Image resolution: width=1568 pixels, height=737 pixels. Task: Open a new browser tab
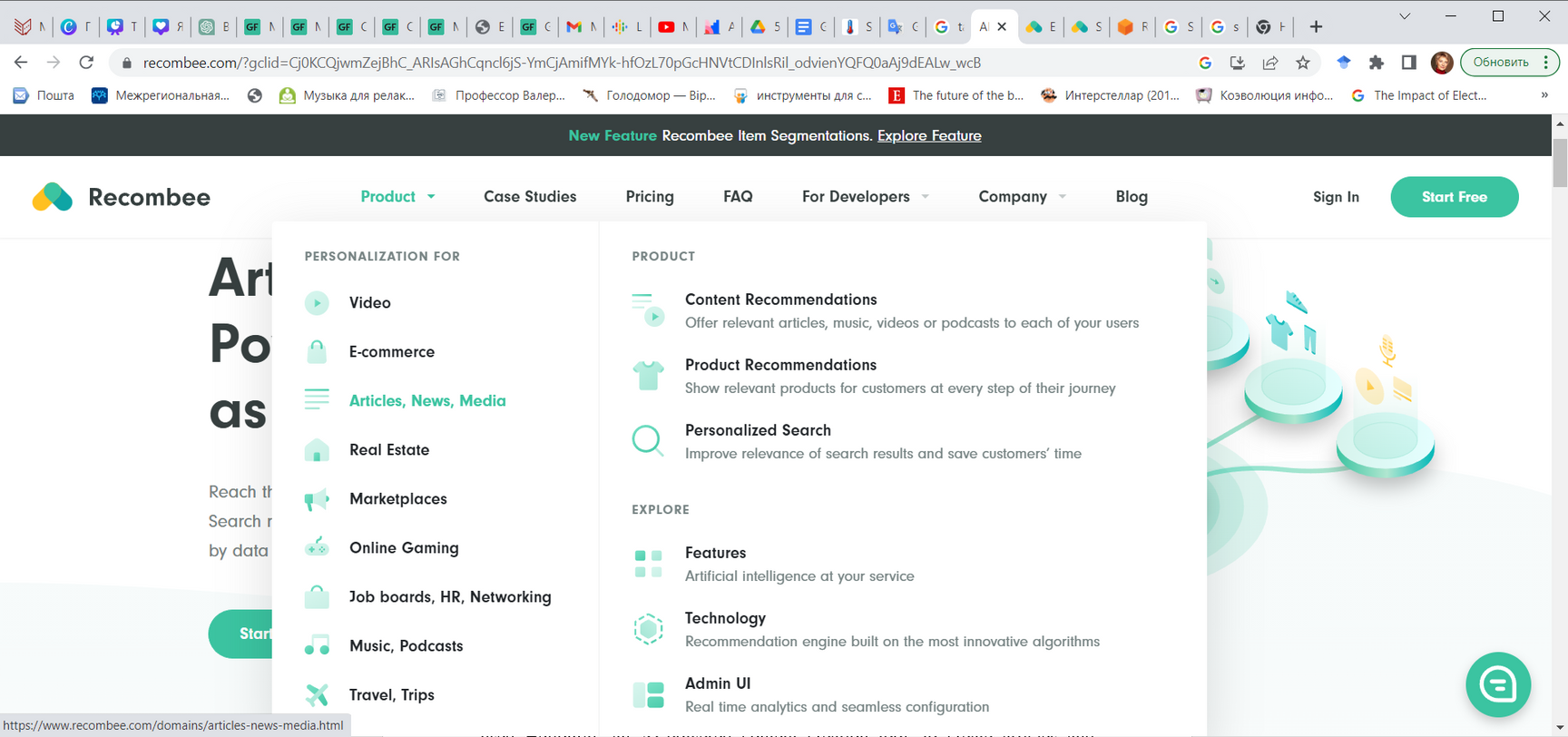tap(1316, 27)
